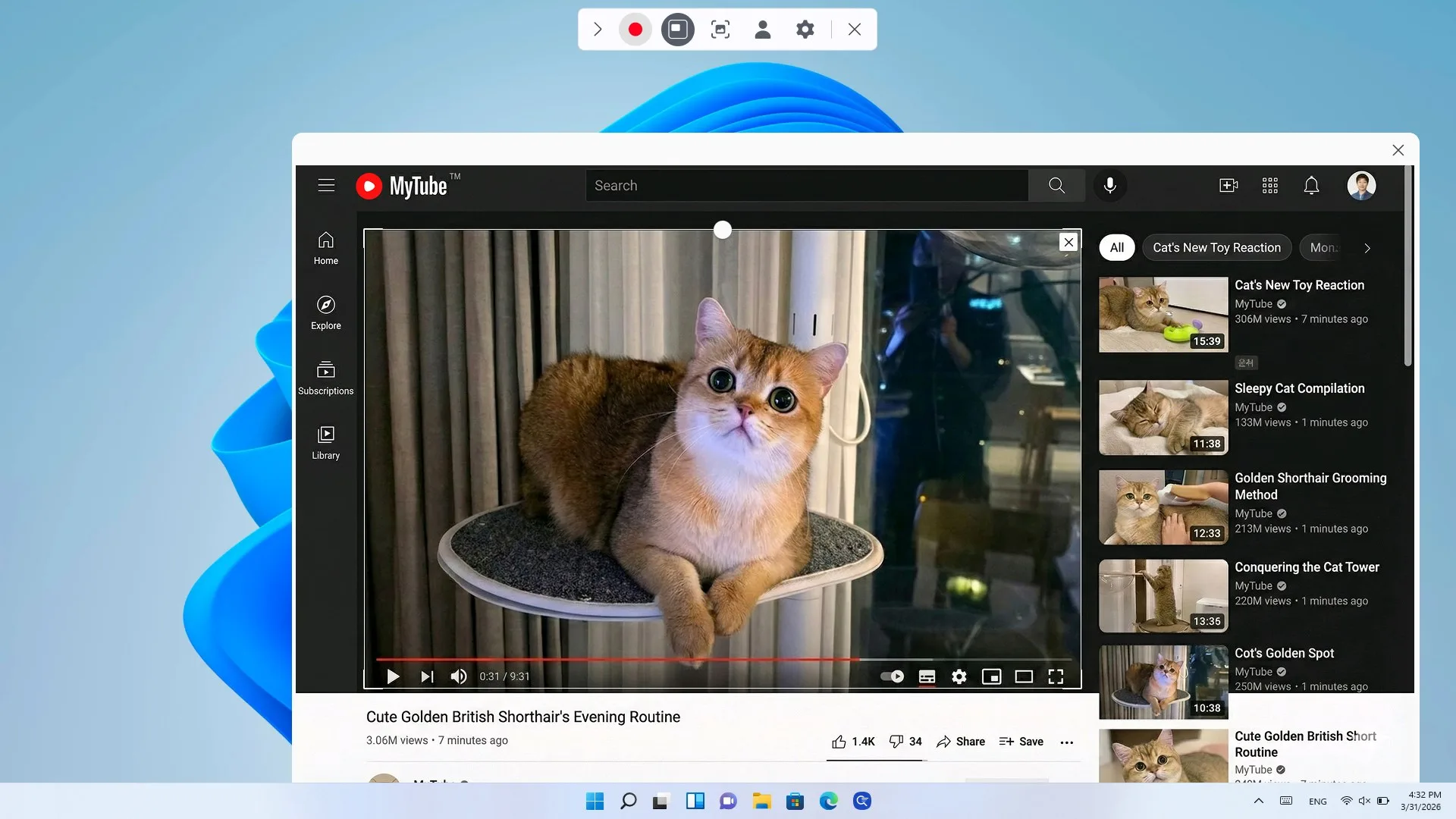Viewport: 1456px width, 819px height.
Task: Open the clock and date 4:32 PM
Action: 1421,801
